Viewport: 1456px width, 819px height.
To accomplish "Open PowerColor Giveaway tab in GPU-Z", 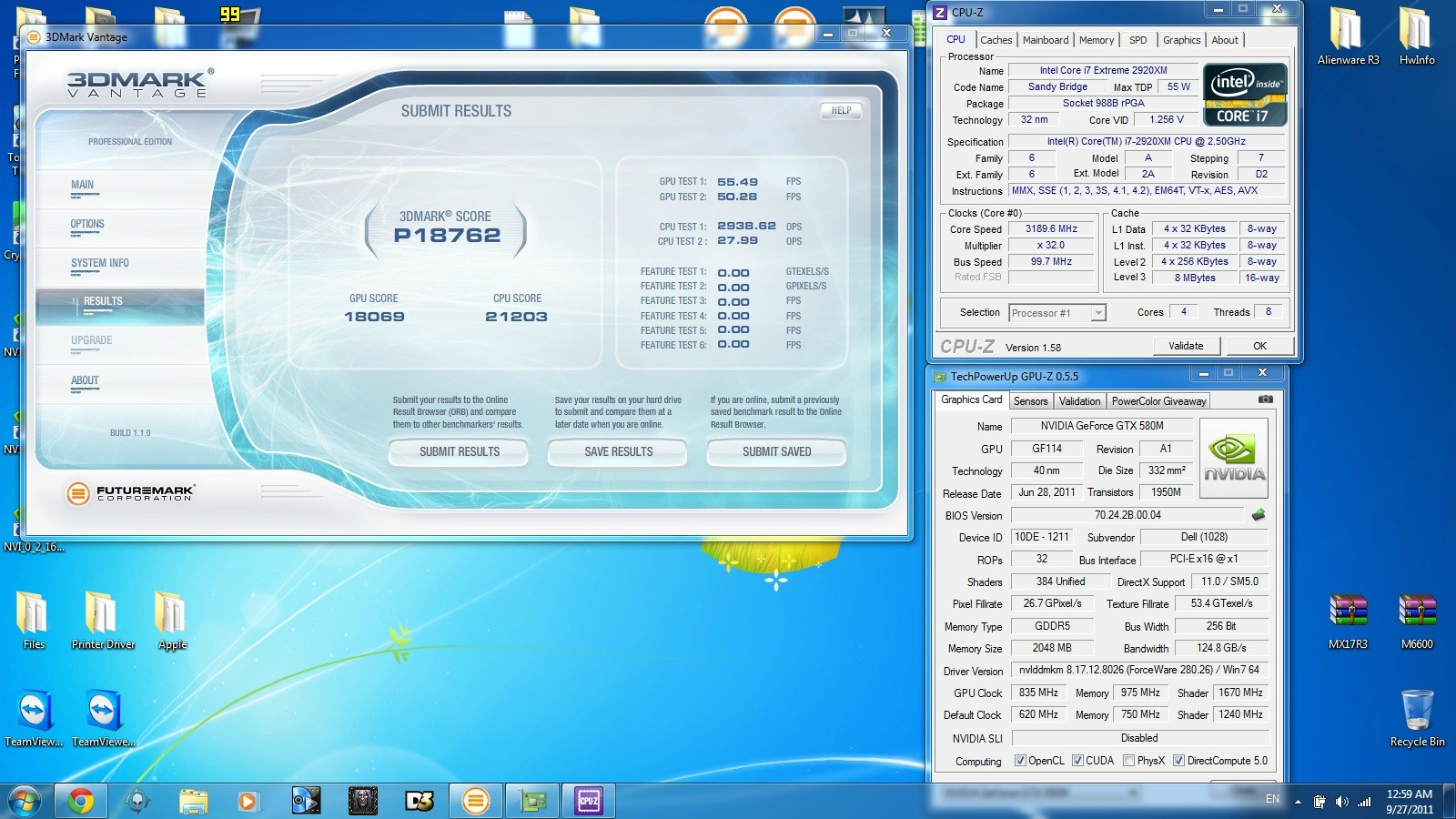I will (x=1158, y=401).
